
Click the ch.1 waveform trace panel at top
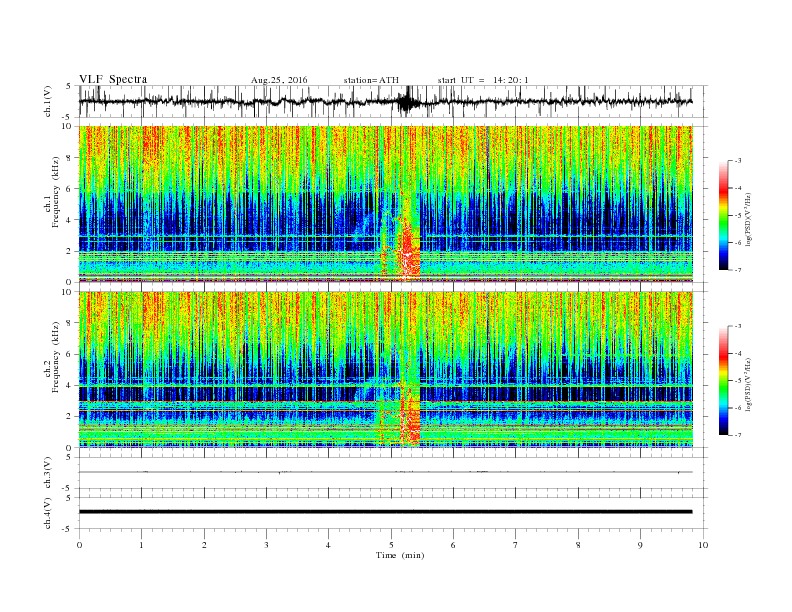click(x=393, y=101)
